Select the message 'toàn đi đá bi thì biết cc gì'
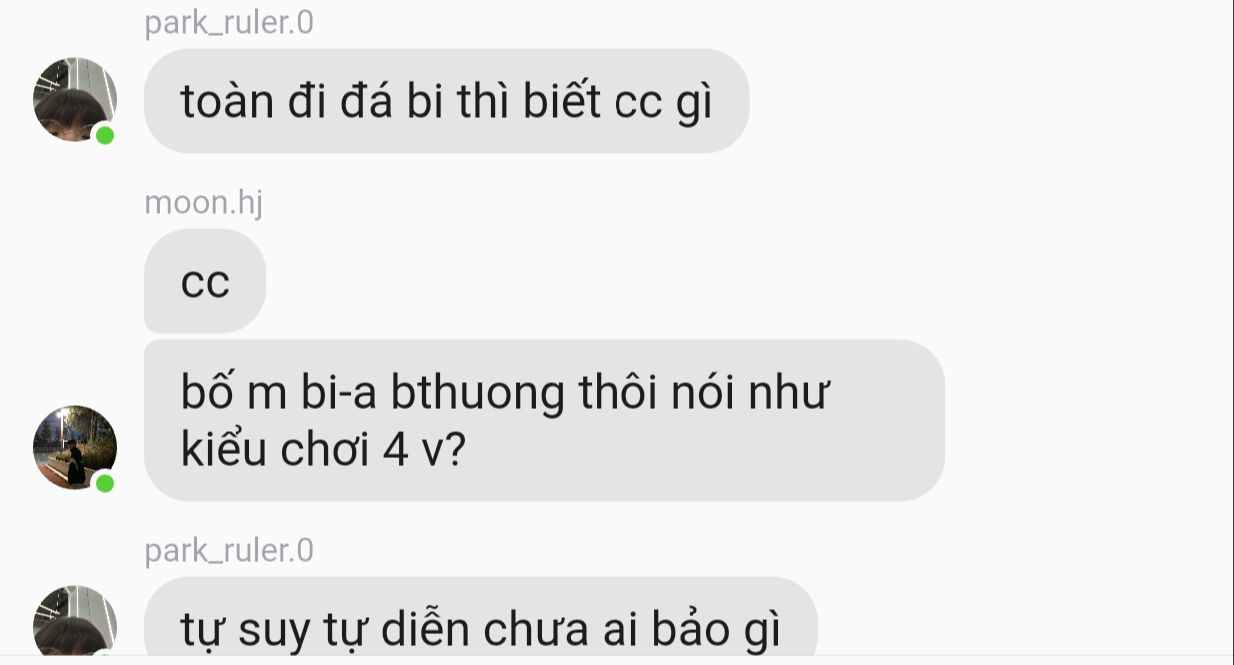1234x665 pixels. pos(446,101)
